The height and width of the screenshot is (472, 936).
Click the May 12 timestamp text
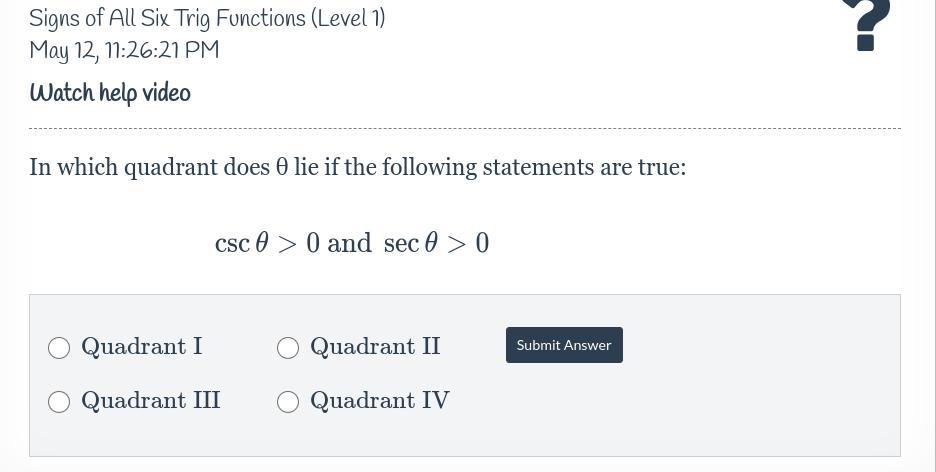(124, 50)
